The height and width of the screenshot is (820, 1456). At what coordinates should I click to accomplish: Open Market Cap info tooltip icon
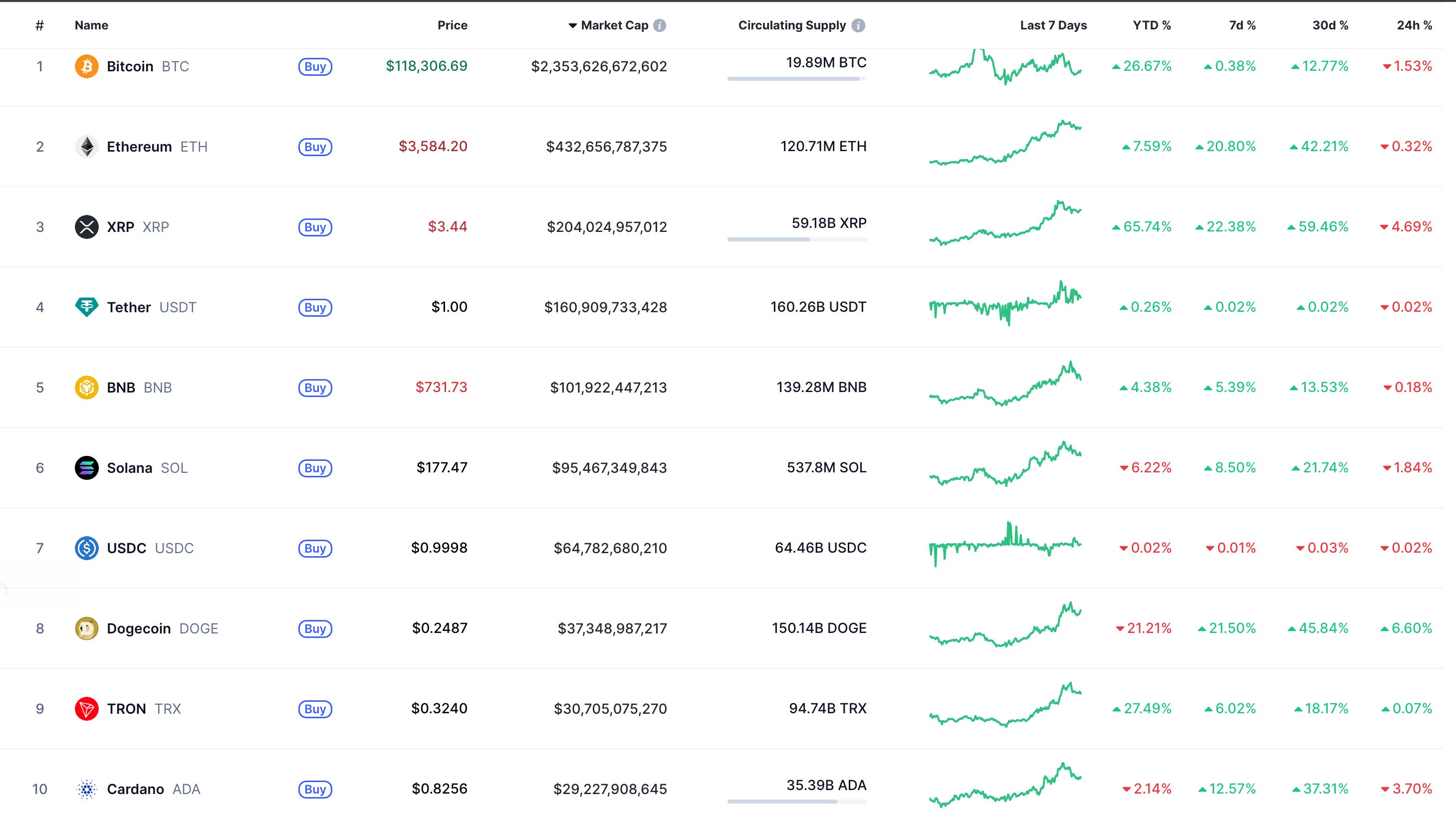(x=660, y=25)
